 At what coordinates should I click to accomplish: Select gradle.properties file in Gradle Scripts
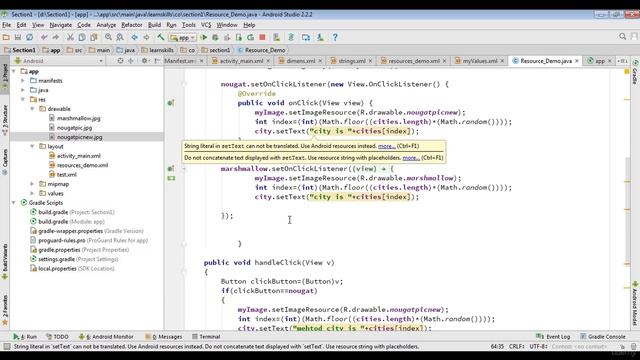59,249
